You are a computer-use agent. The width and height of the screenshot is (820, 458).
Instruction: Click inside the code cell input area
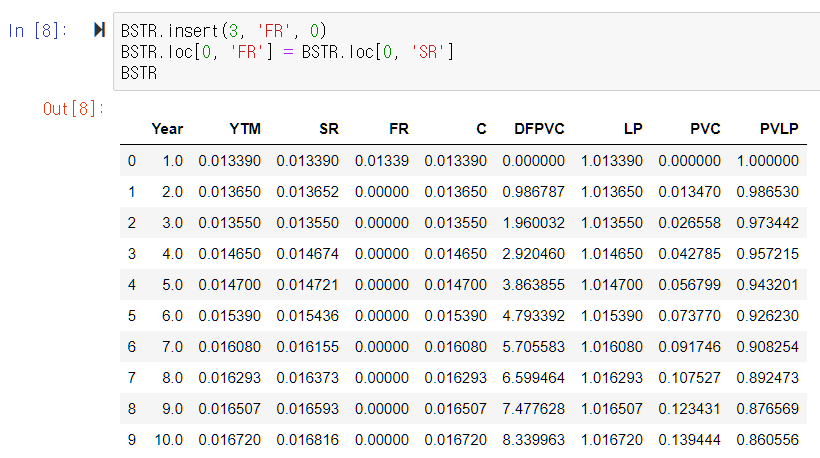(466, 52)
